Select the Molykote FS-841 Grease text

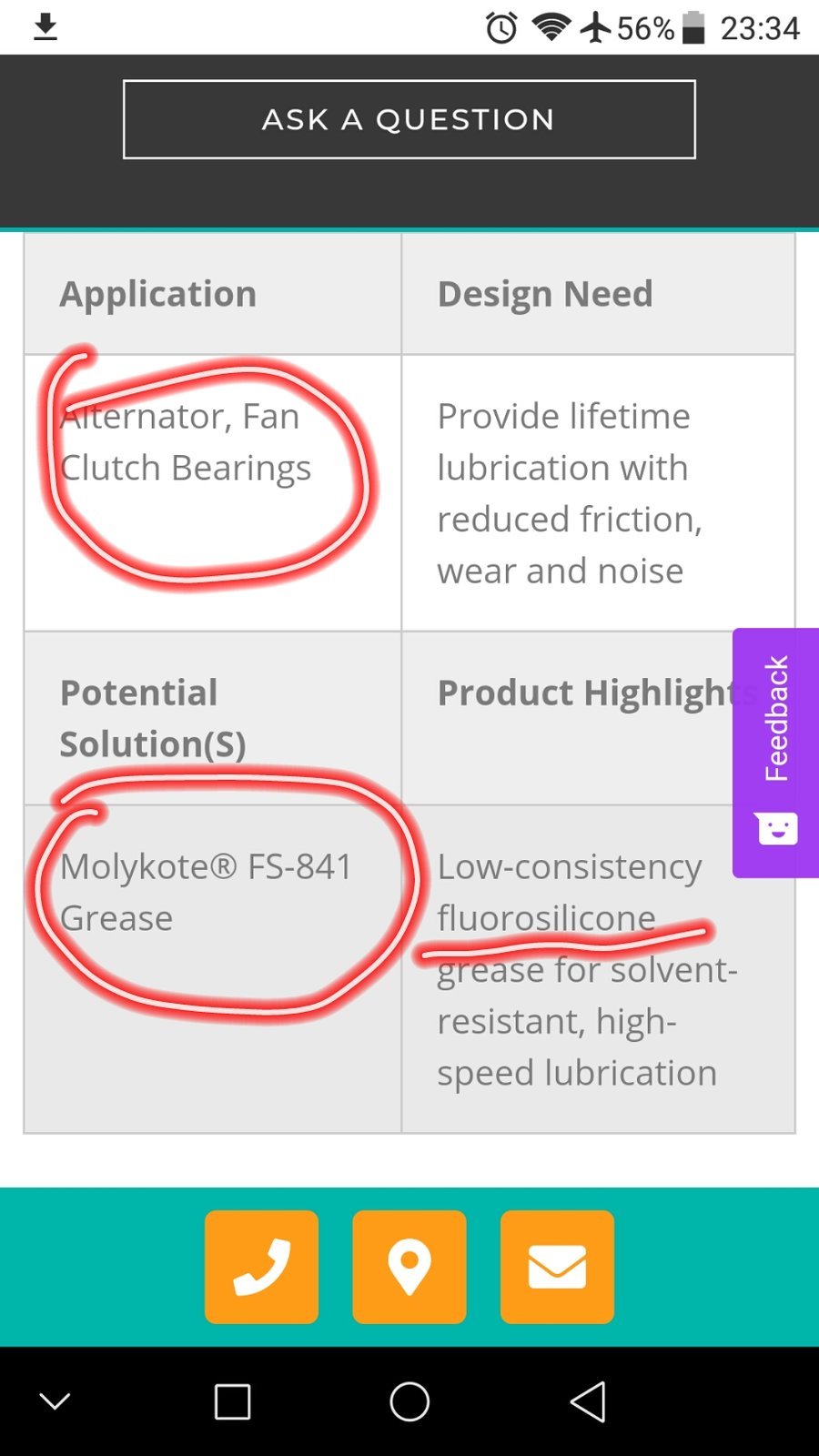point(207,892)
